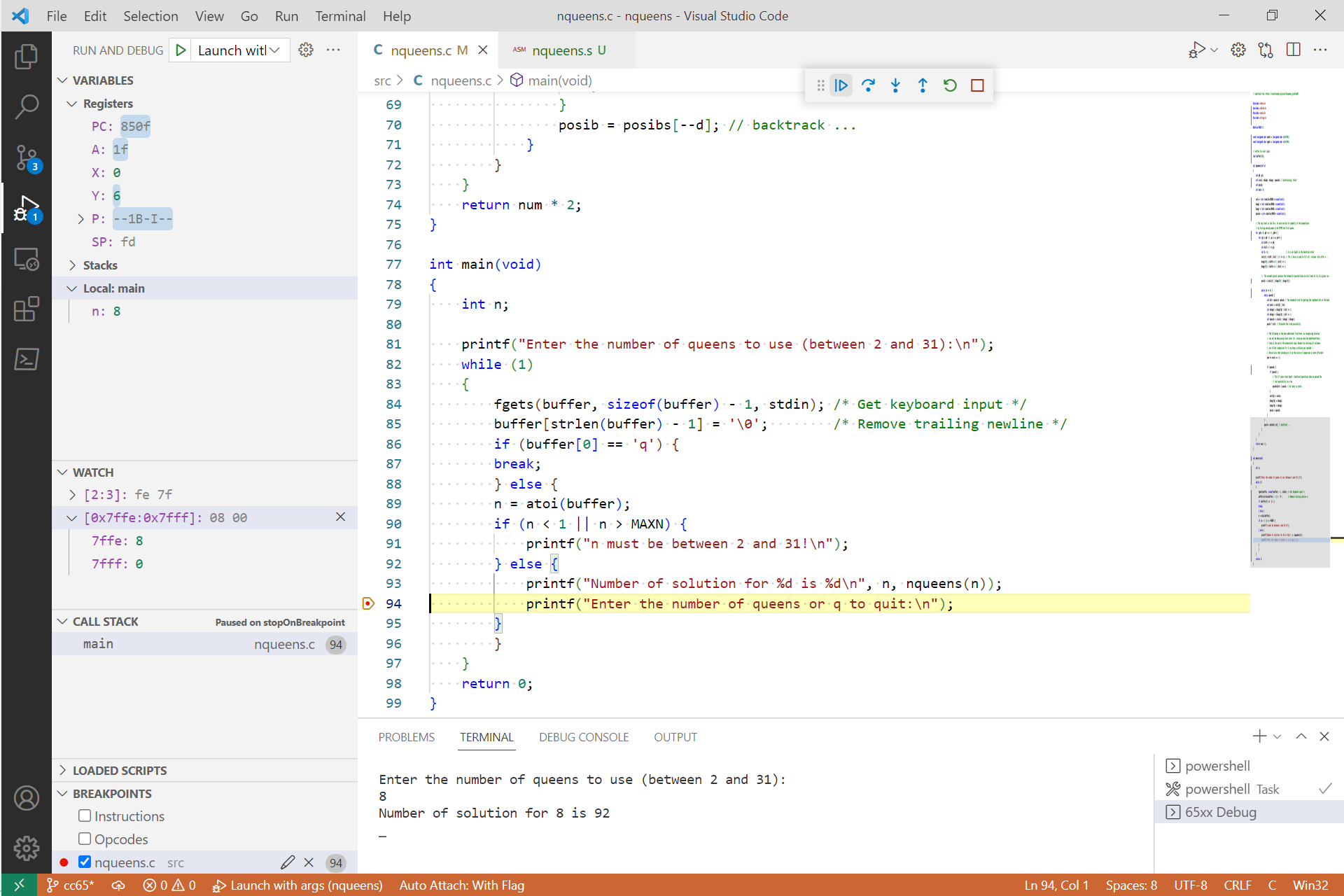Enable the Instructions breakpoint checkbox
Screen dimensions: 1344x896
[85, 815]
